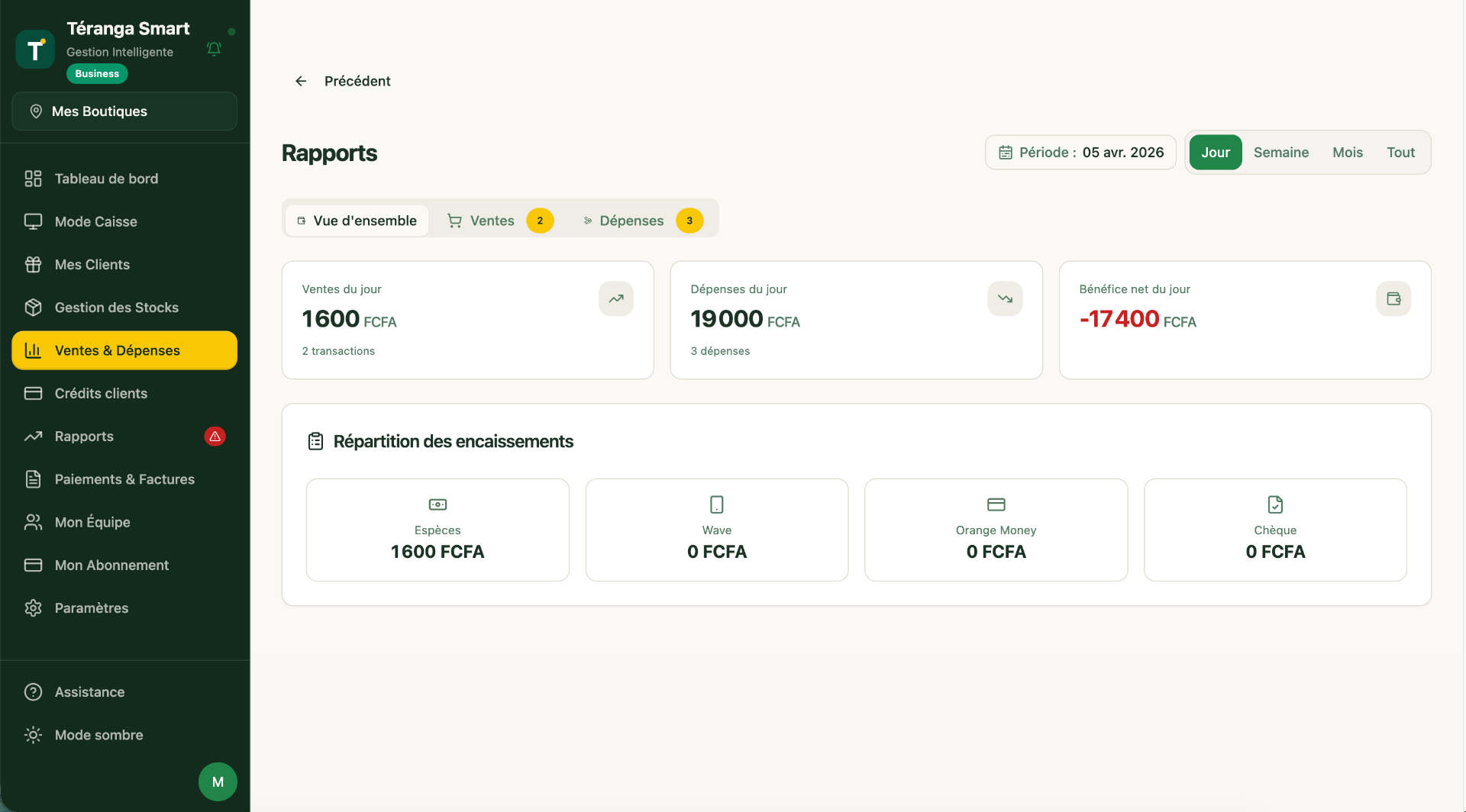Click the '3 dépenses' text
The image size is (1466, 812).
click(x=720, y=351)
